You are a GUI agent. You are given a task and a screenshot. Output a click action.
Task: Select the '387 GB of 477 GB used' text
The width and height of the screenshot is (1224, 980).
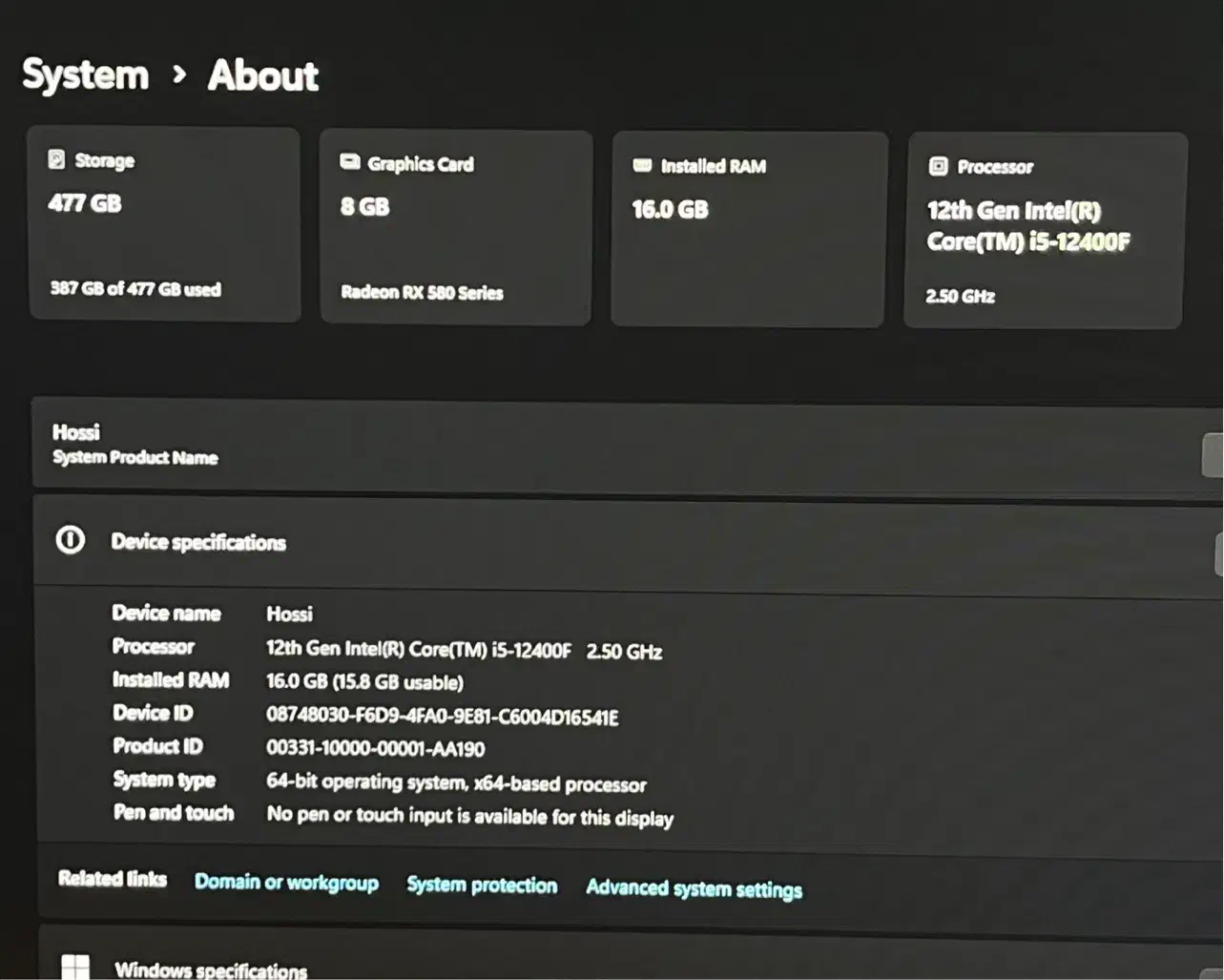point(135,288)
